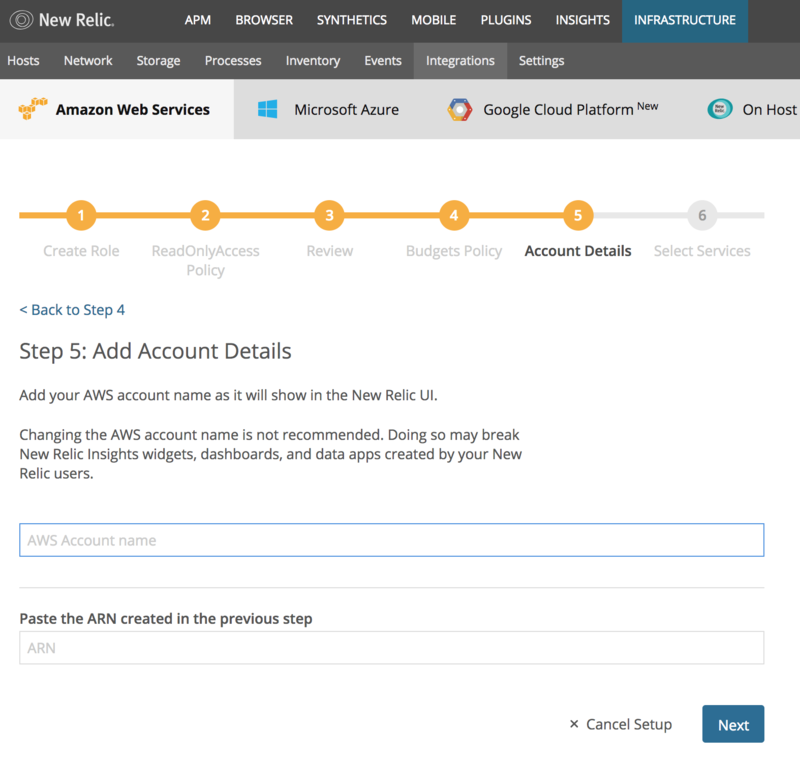Screen dimensions: 800x764
Task: Open the APM product menu
Action: point(198,20)
